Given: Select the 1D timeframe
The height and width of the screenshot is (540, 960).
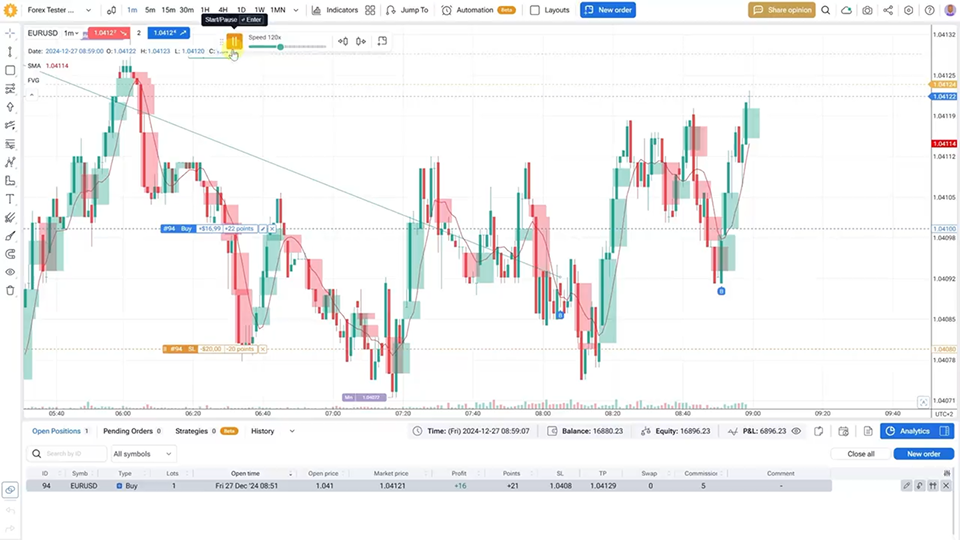Looking at the screenshot, I should [x=241, y=10].
